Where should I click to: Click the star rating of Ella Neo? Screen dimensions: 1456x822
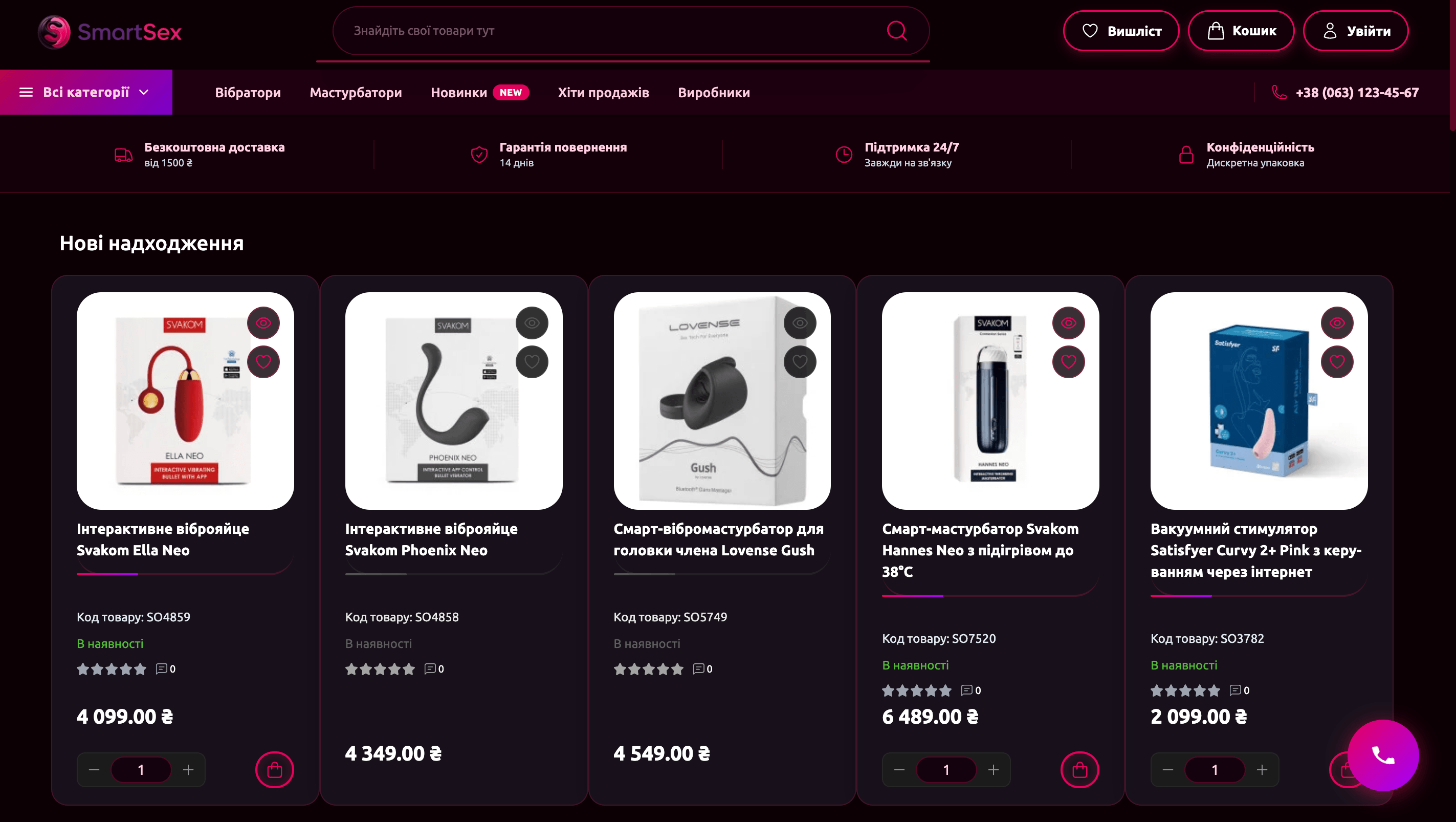click(112, 669)
